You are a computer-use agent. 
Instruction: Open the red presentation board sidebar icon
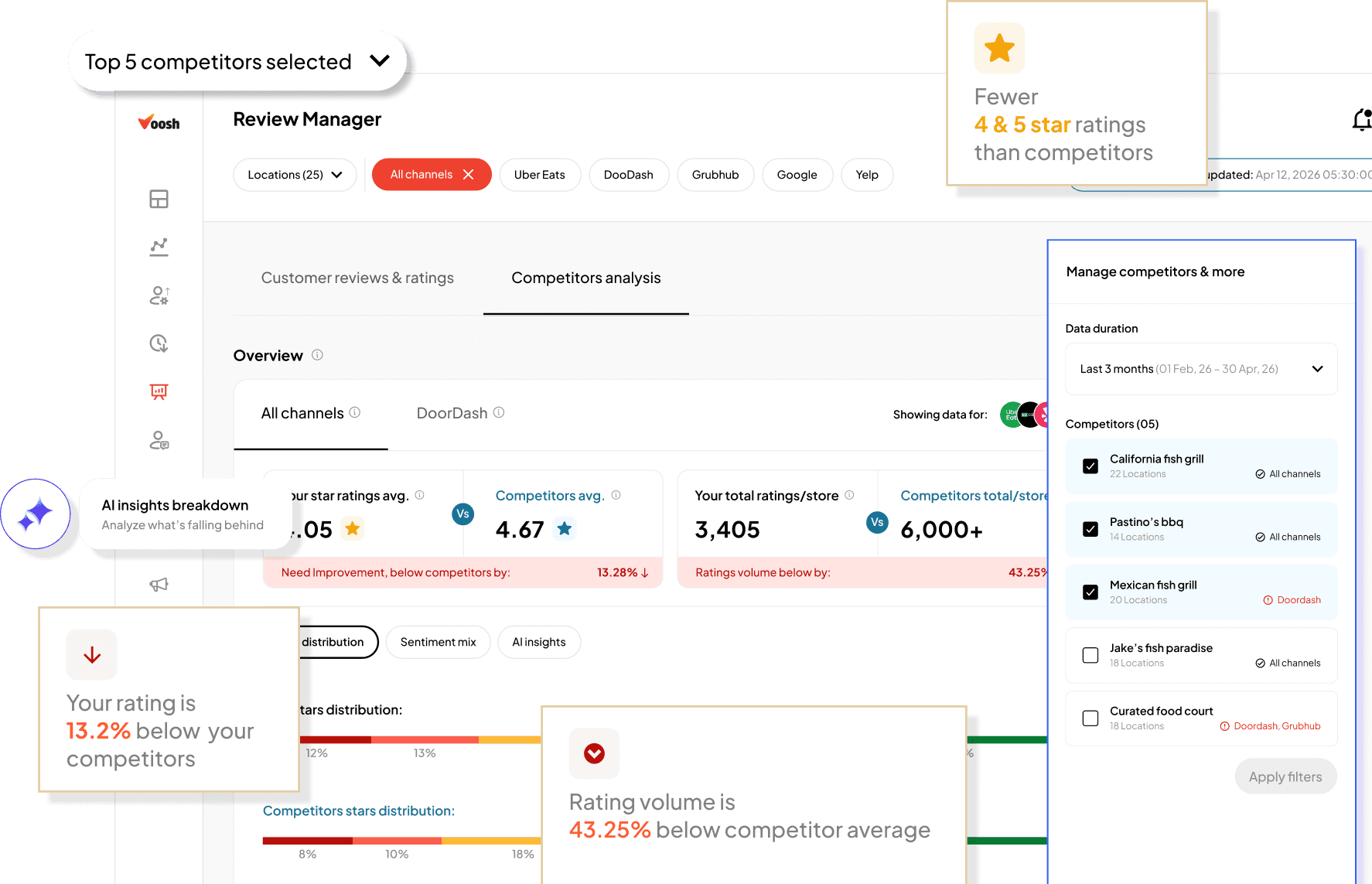click(x=159, y=391)
